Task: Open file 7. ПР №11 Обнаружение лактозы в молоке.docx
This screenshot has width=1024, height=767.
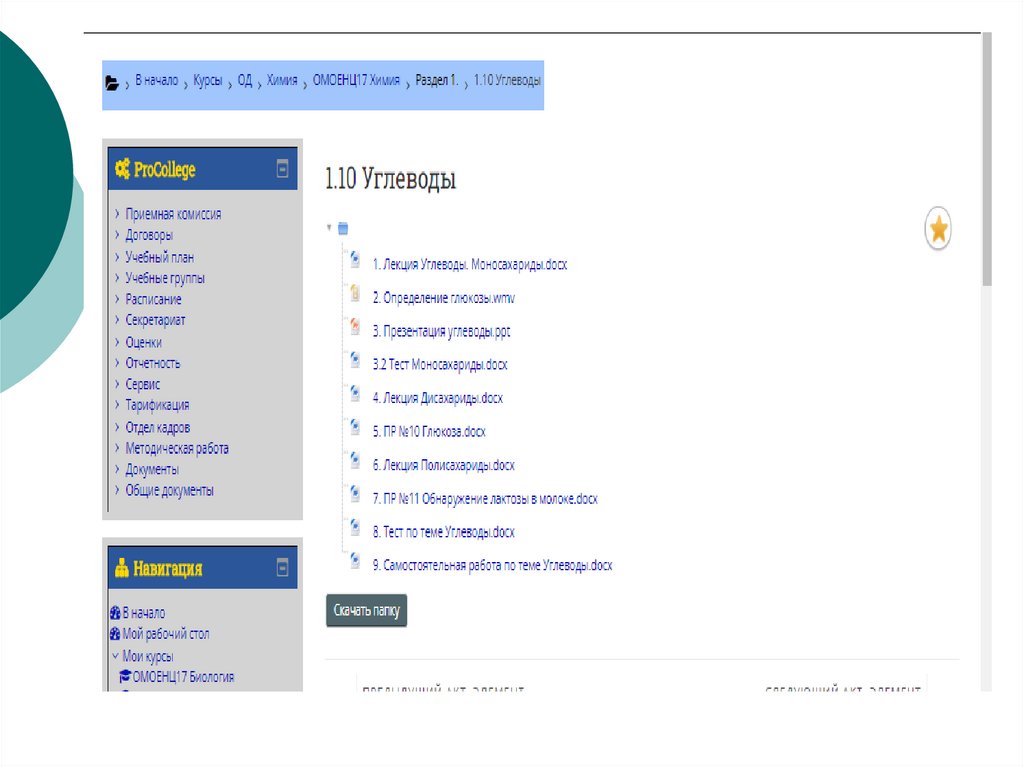Action: coord(485,498)
